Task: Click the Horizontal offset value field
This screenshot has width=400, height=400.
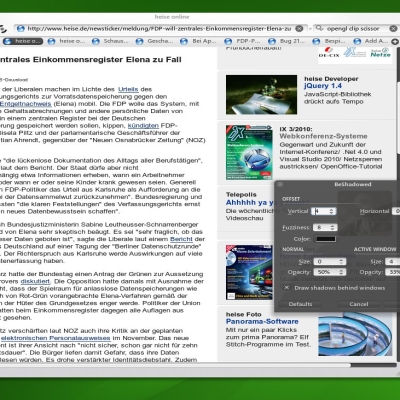Action: click(396, 211)
